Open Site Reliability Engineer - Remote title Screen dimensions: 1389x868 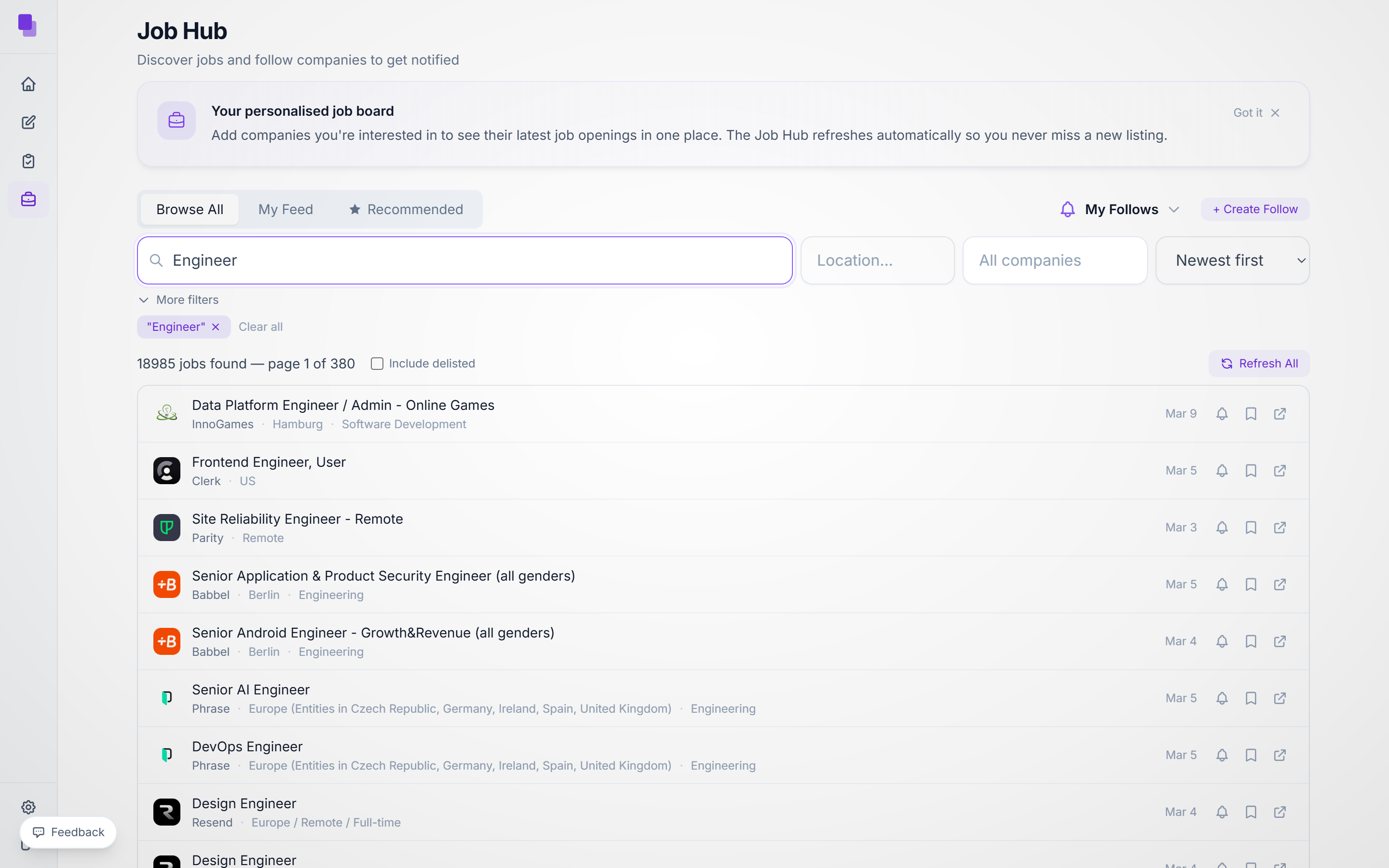297,518
